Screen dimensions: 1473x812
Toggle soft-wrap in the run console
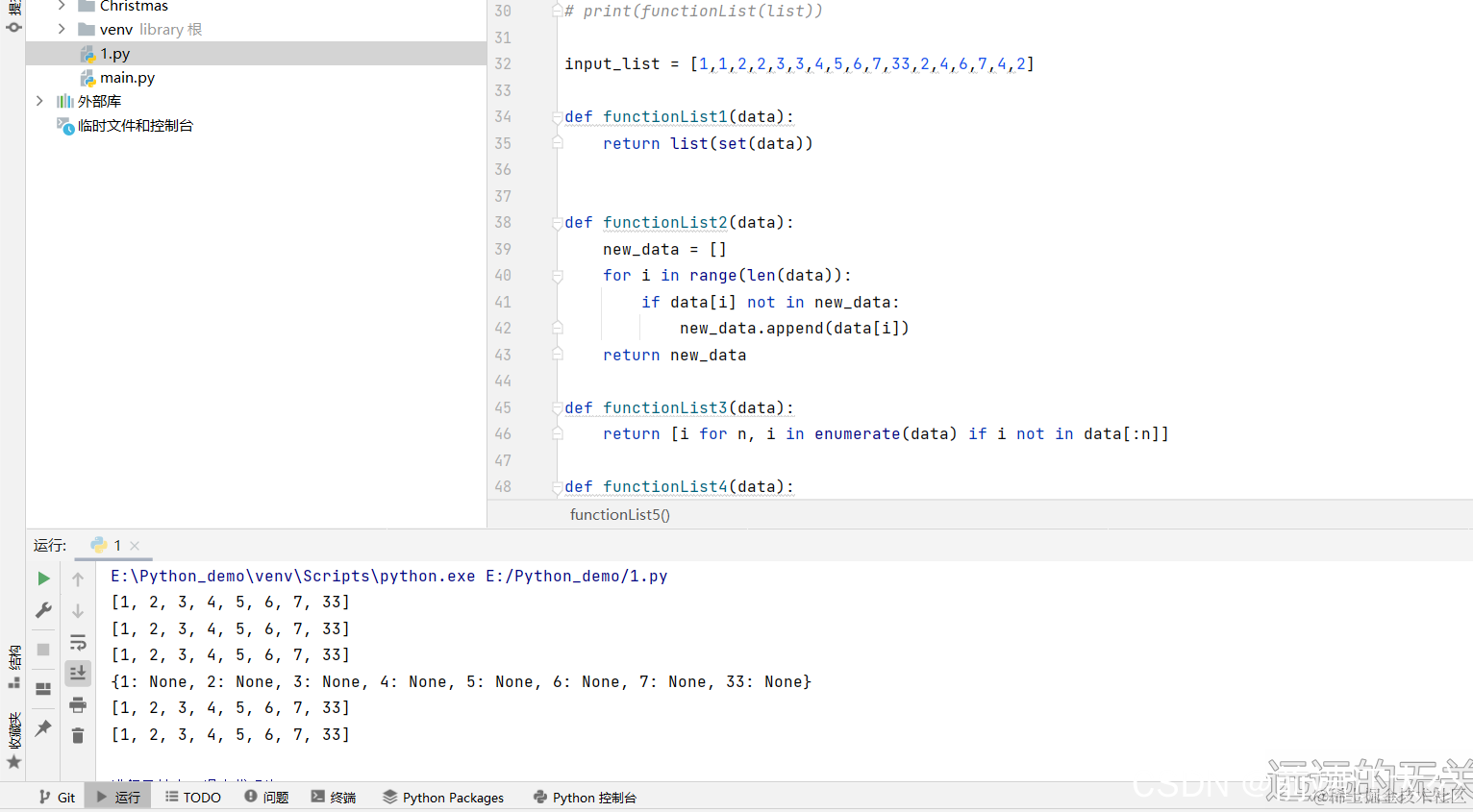coord(78,642)
